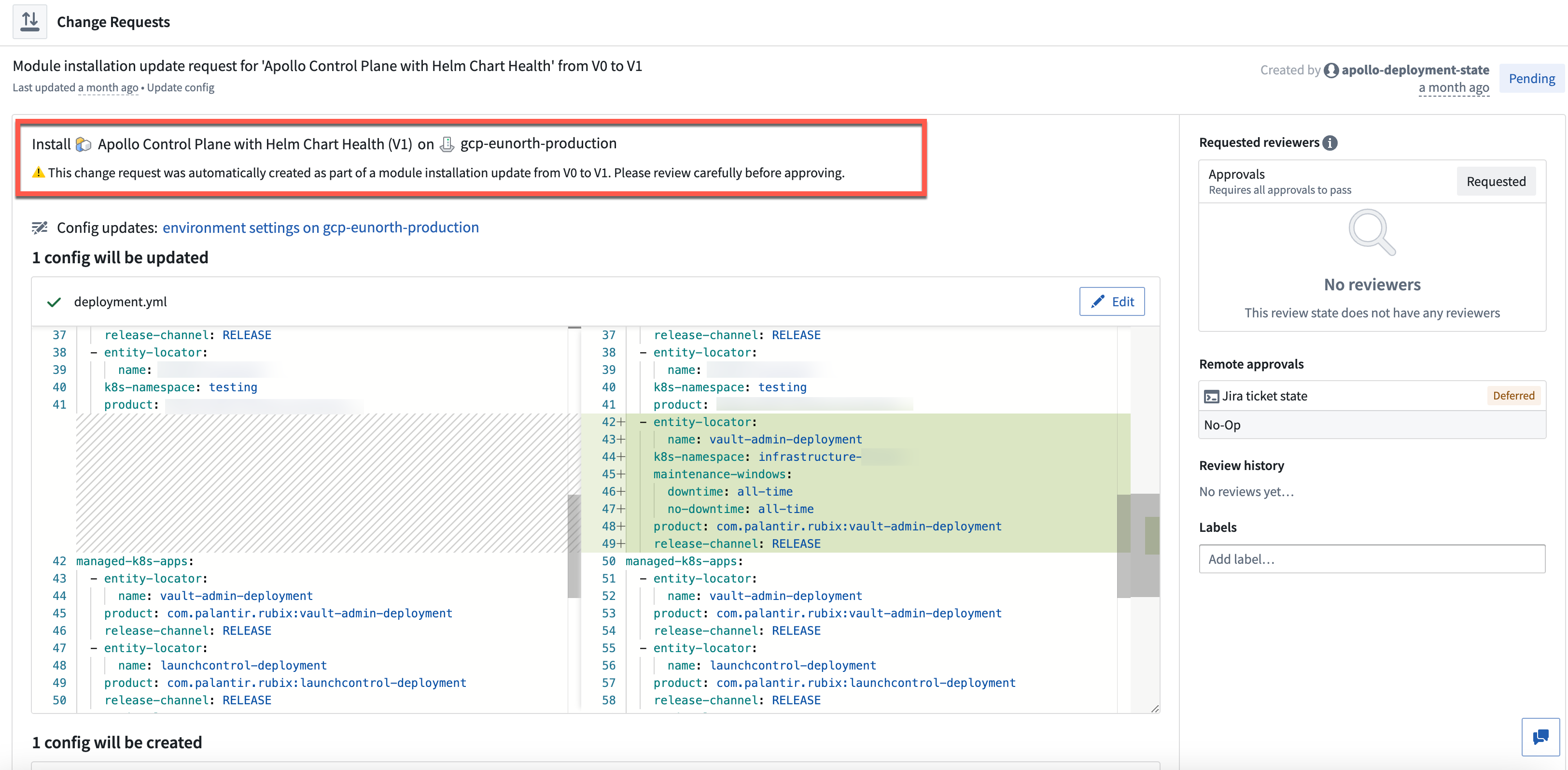Screen dimensions: 1568x770
Task: Click 'No reviews yet…' under Review history
Action: (x=1246, y=492)
